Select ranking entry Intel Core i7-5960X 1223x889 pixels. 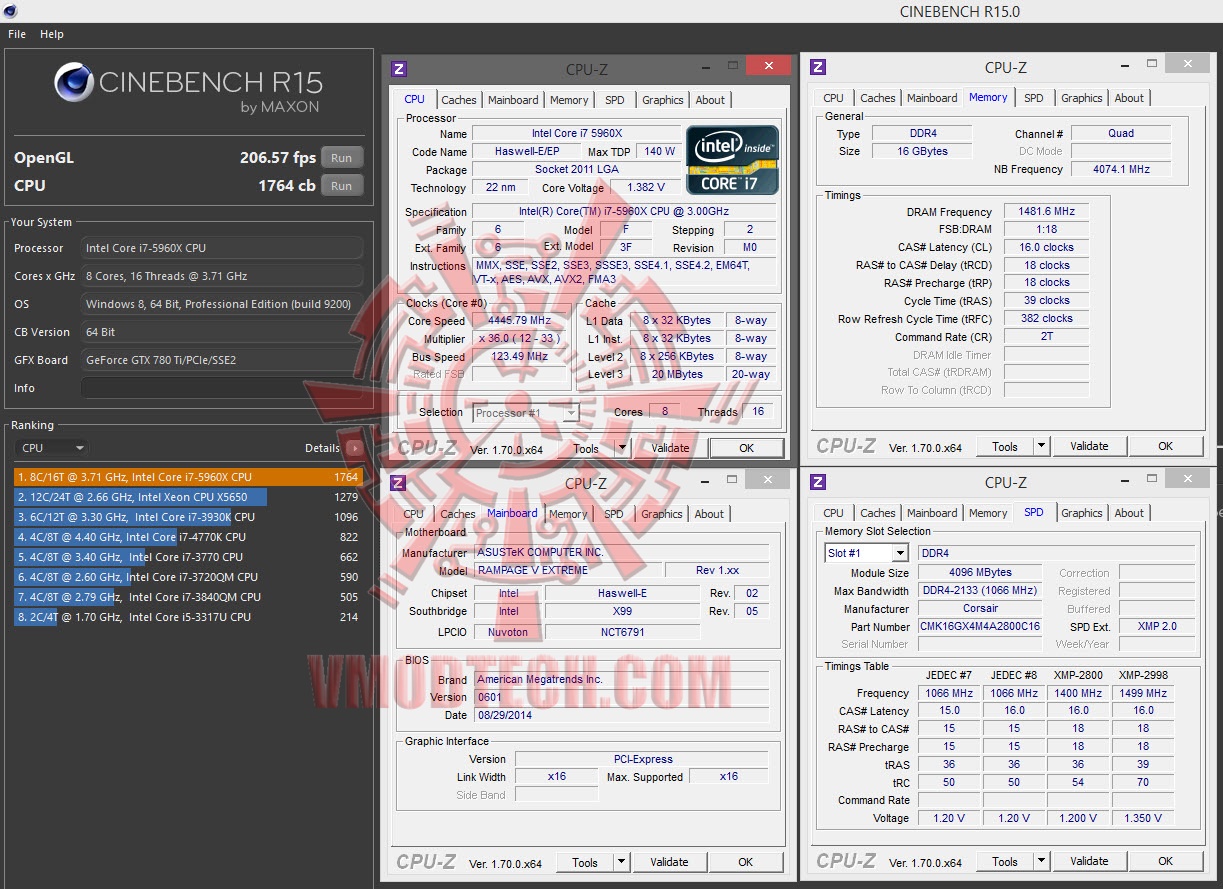pyautogui.click(x=188, y=477)
